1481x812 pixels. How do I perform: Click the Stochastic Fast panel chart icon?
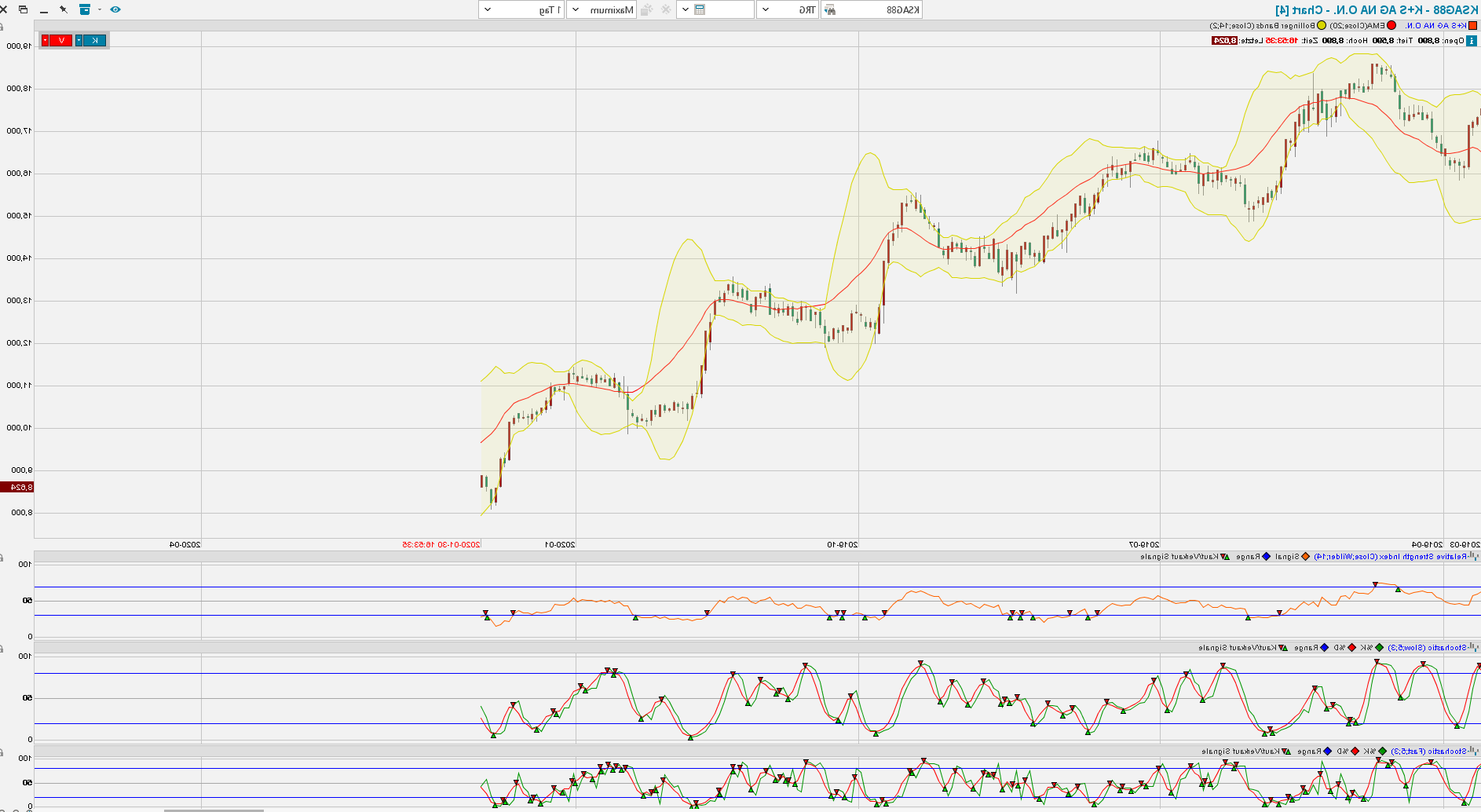coord(1474,752)
